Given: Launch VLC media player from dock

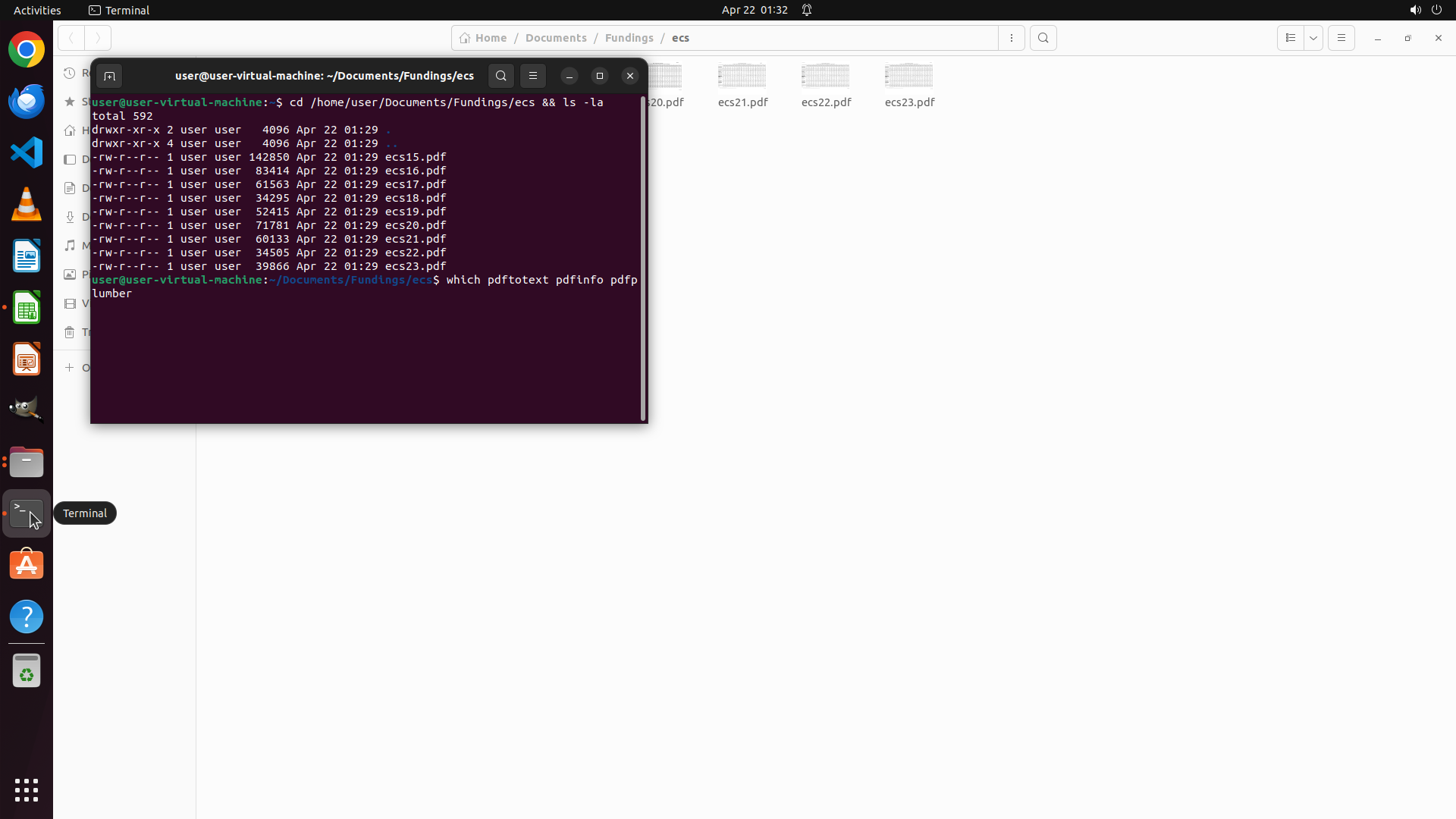Looking at the screenshot, I should tap(27, 205).
